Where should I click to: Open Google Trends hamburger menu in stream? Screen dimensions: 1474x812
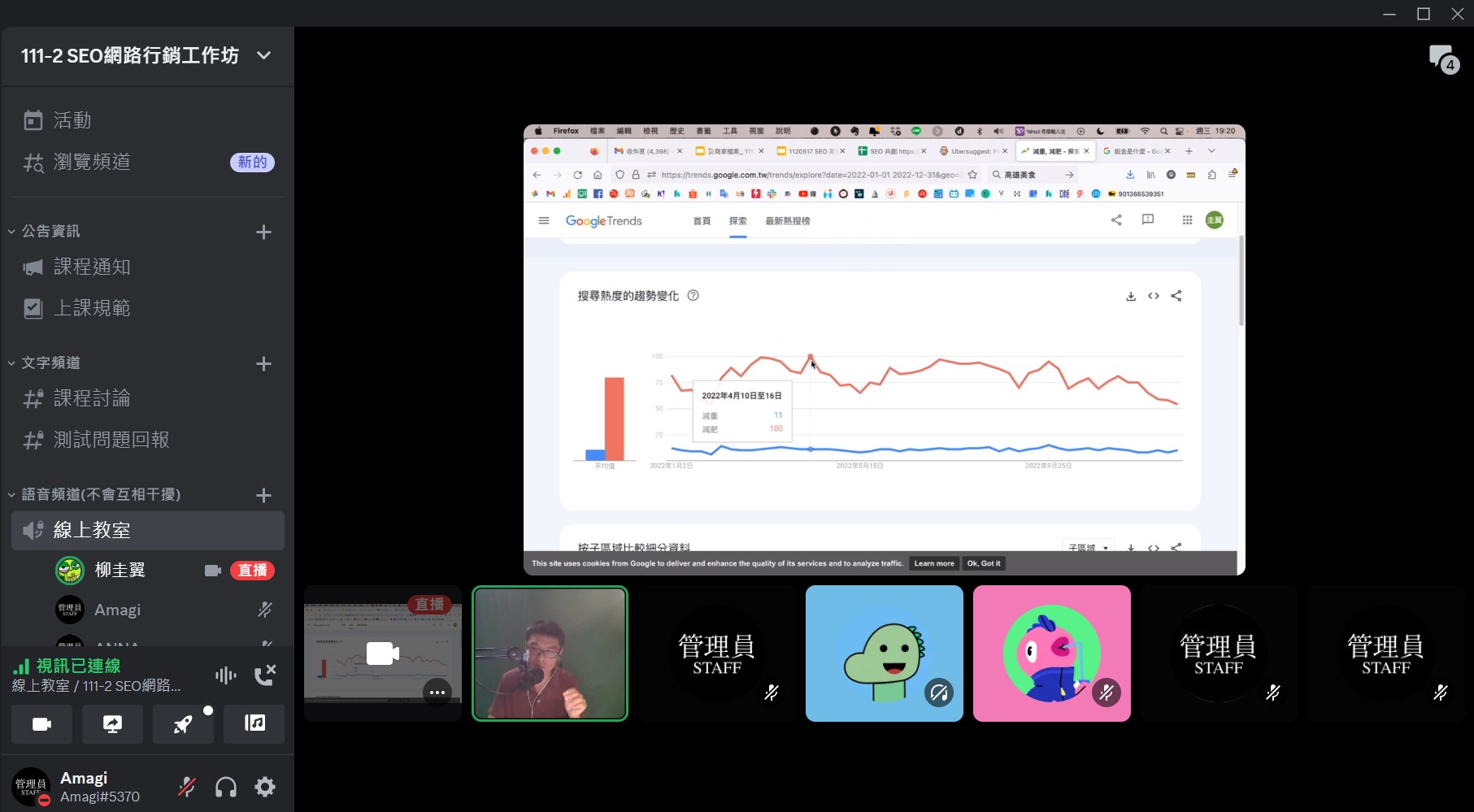544,220
